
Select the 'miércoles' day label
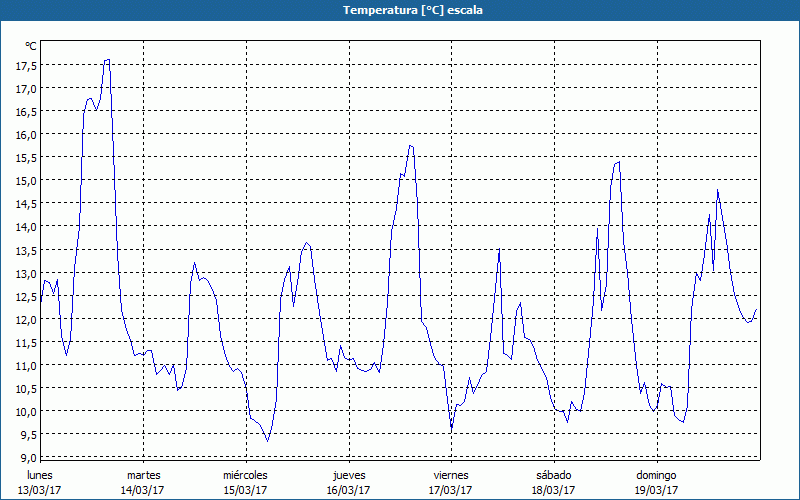point(245,475)
